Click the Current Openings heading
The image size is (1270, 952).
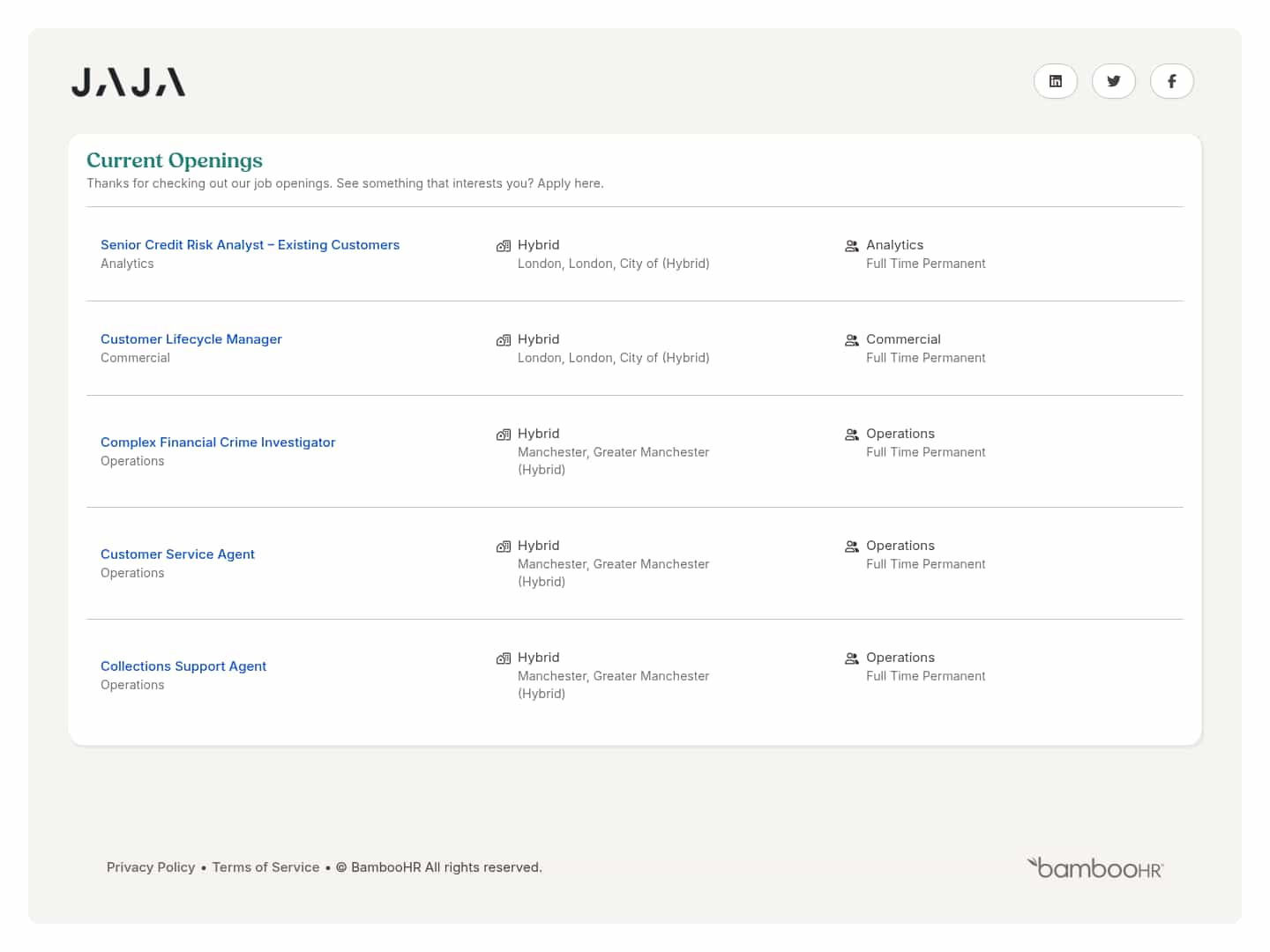pyautogui.click(x=175, y=160)
